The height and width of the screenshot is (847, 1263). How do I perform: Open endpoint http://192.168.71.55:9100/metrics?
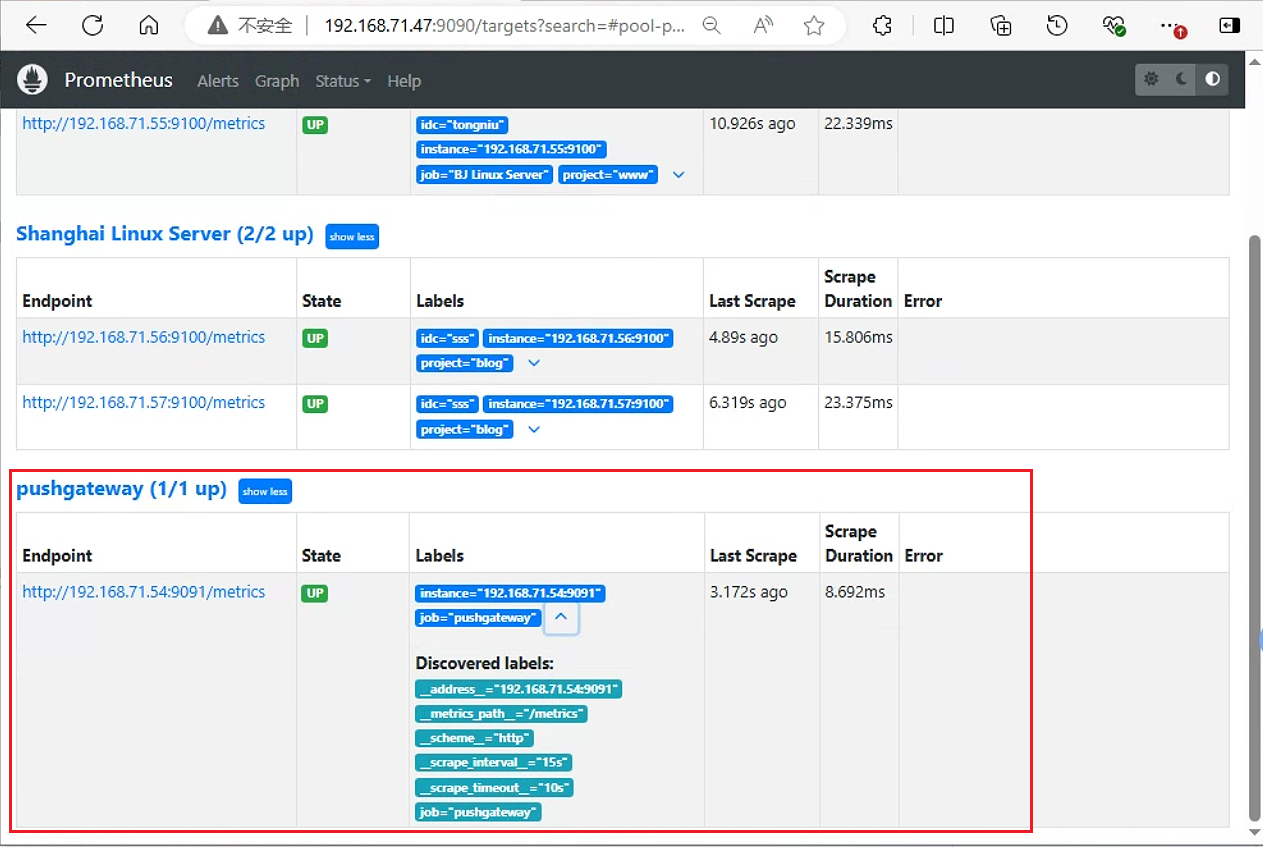pos(144,124)
